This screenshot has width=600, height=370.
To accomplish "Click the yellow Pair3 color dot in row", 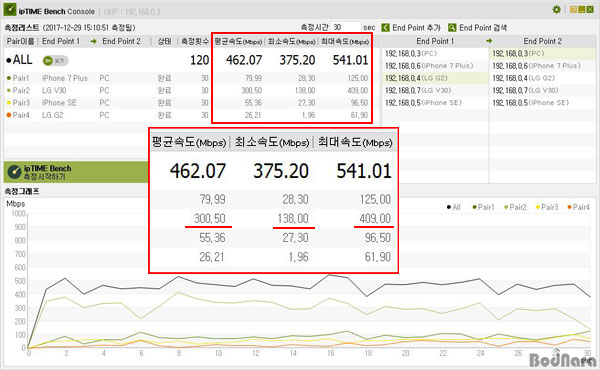I will click(x=9, y=103).
